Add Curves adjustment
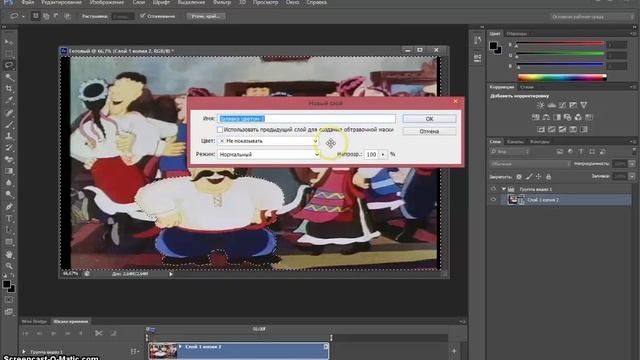Screen dimensions: 640x360 tap(562, 105)
